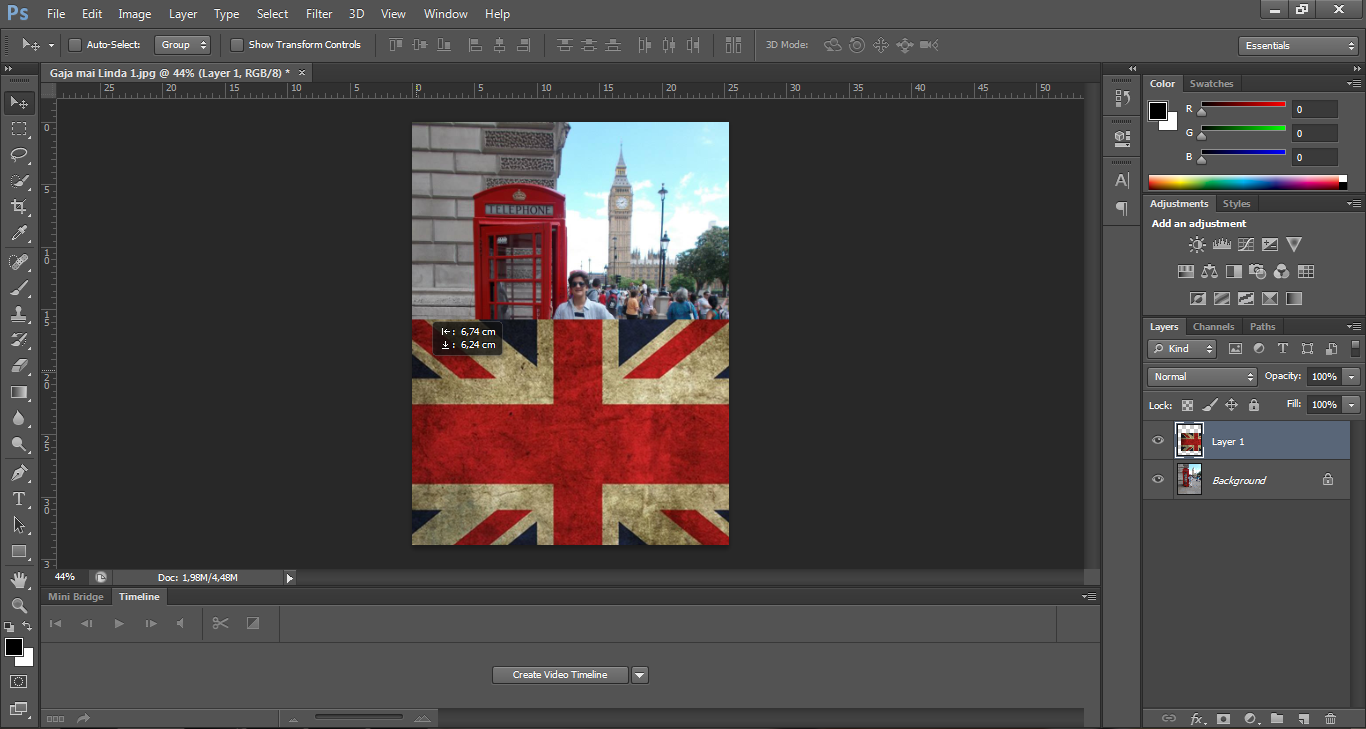Select the Lasso tool
This screenshot has height=729, width=1366.
coord(19,154)
